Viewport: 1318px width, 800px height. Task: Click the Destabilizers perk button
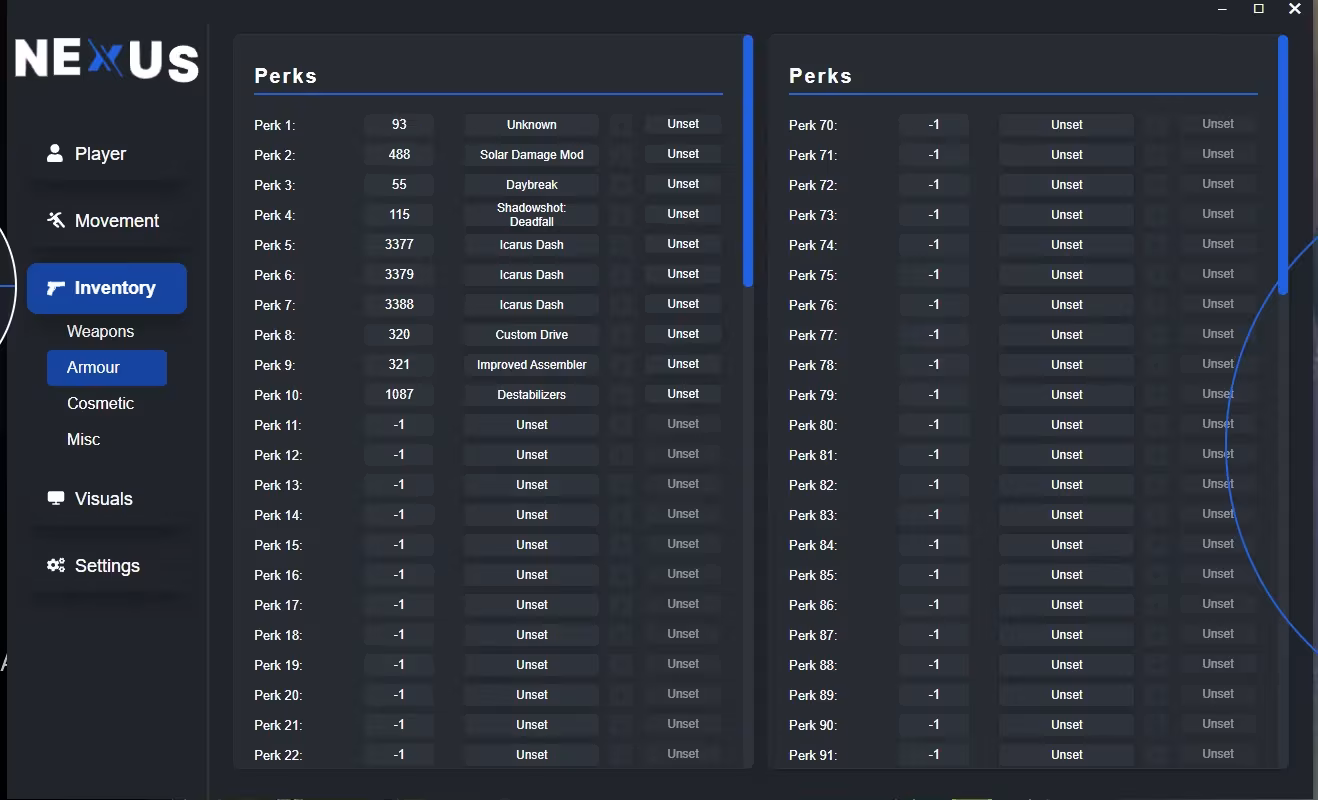531,394
